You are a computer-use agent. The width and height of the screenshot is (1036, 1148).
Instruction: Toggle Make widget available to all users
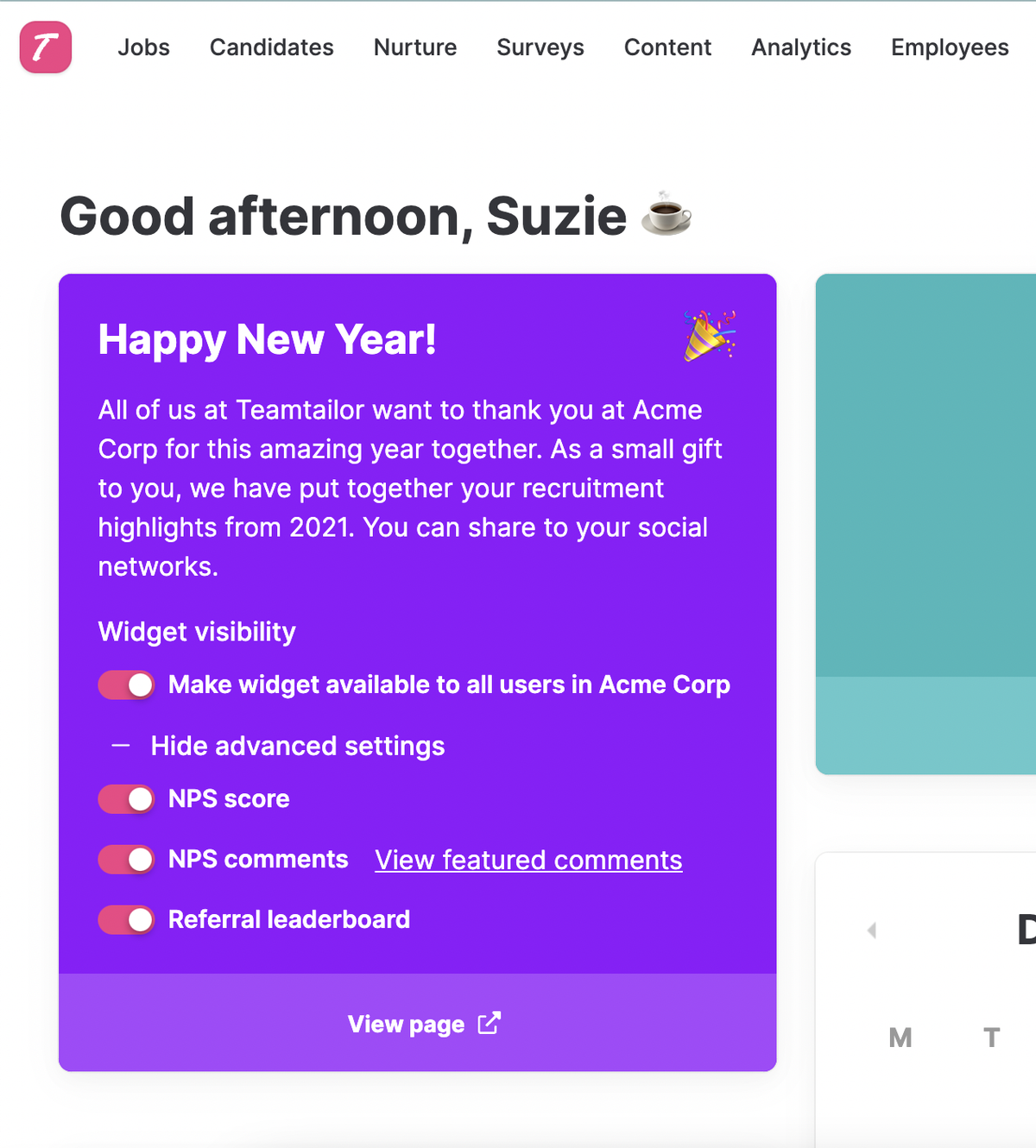(x=126, y=685)
